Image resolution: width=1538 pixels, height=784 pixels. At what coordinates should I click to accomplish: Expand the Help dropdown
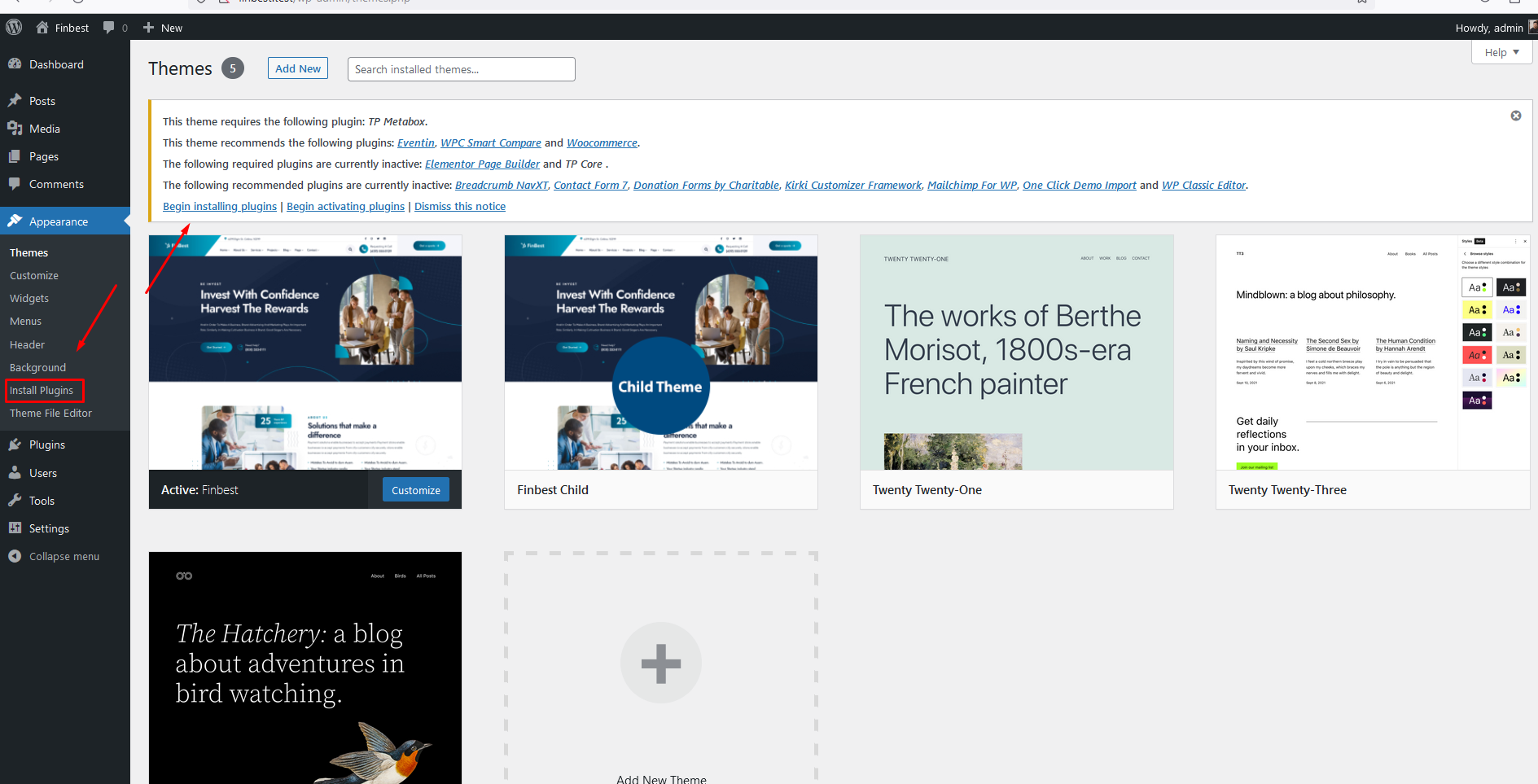[1501, 52]
